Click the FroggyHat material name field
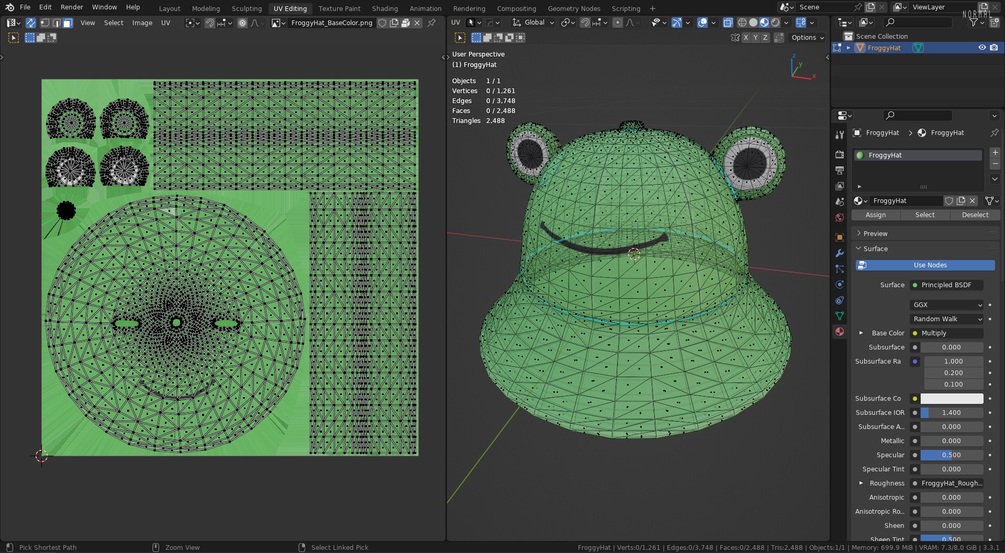The height and width of the screenshot is (553, 1005). pyautogui.click(x=906, y=201)
